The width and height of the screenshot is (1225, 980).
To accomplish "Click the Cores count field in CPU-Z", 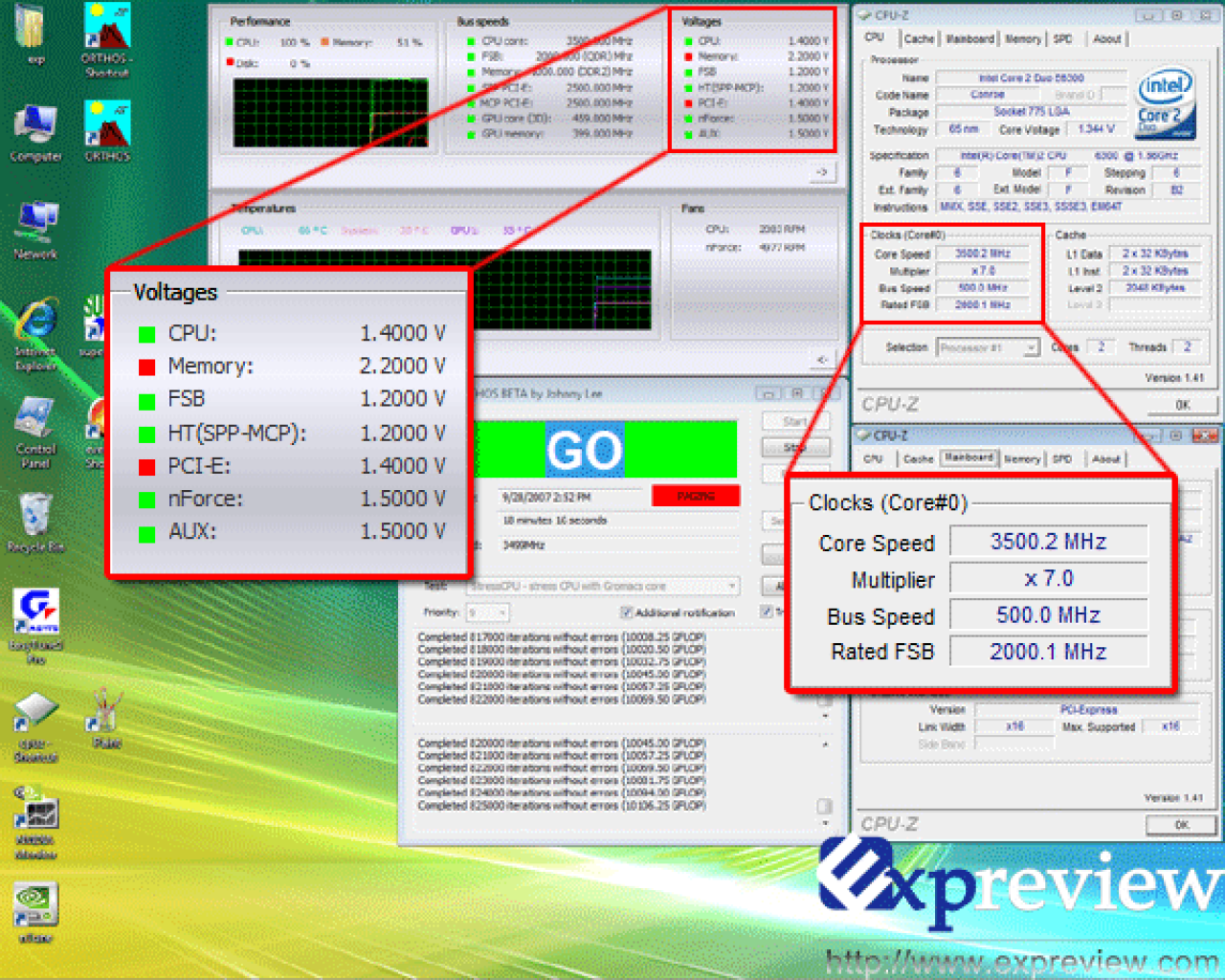I will (x=1101, y=346).
